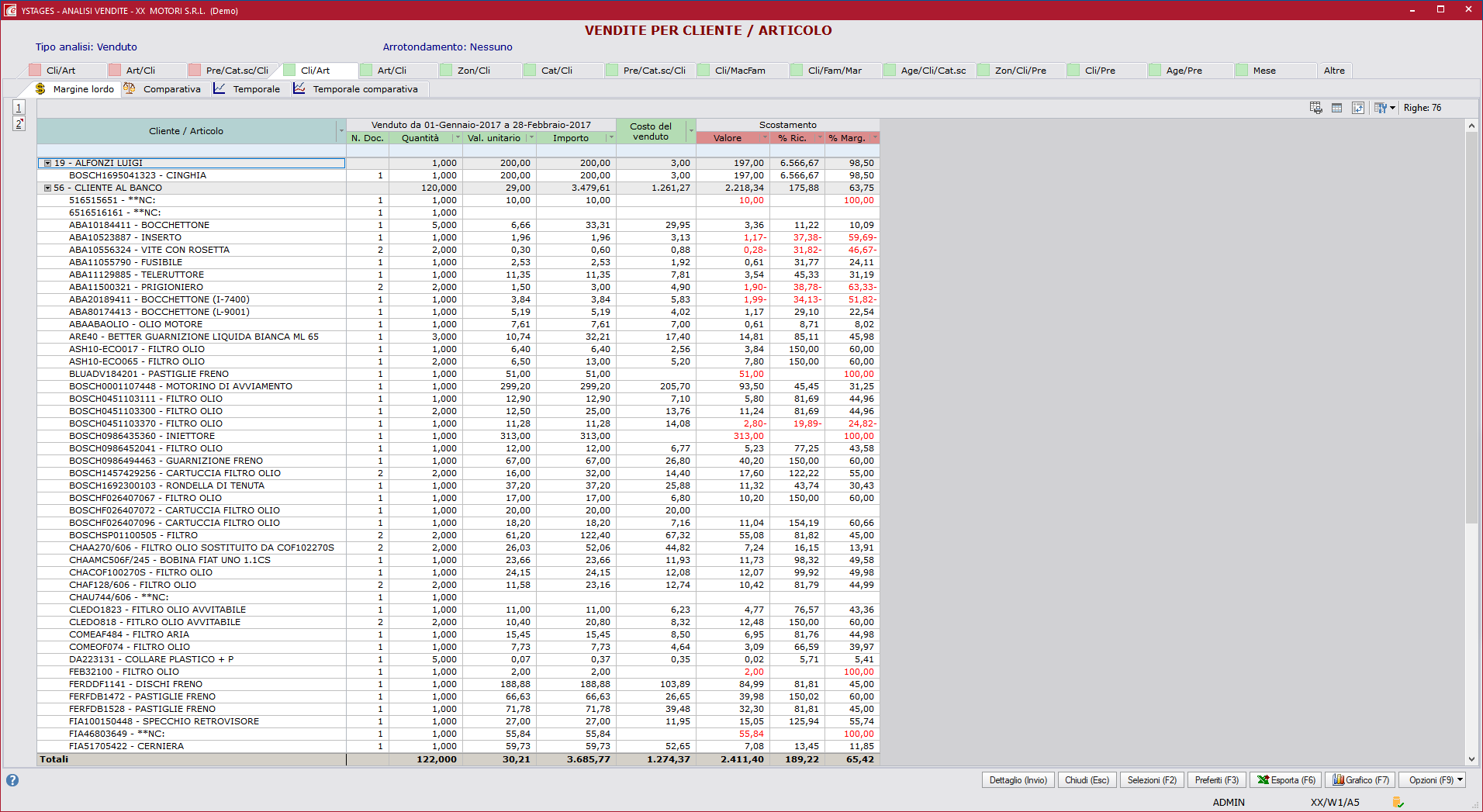Select the Zon/Cli/Pre tab
The width and height of the screenshot is (1483, 812).
click(1020, 71)
